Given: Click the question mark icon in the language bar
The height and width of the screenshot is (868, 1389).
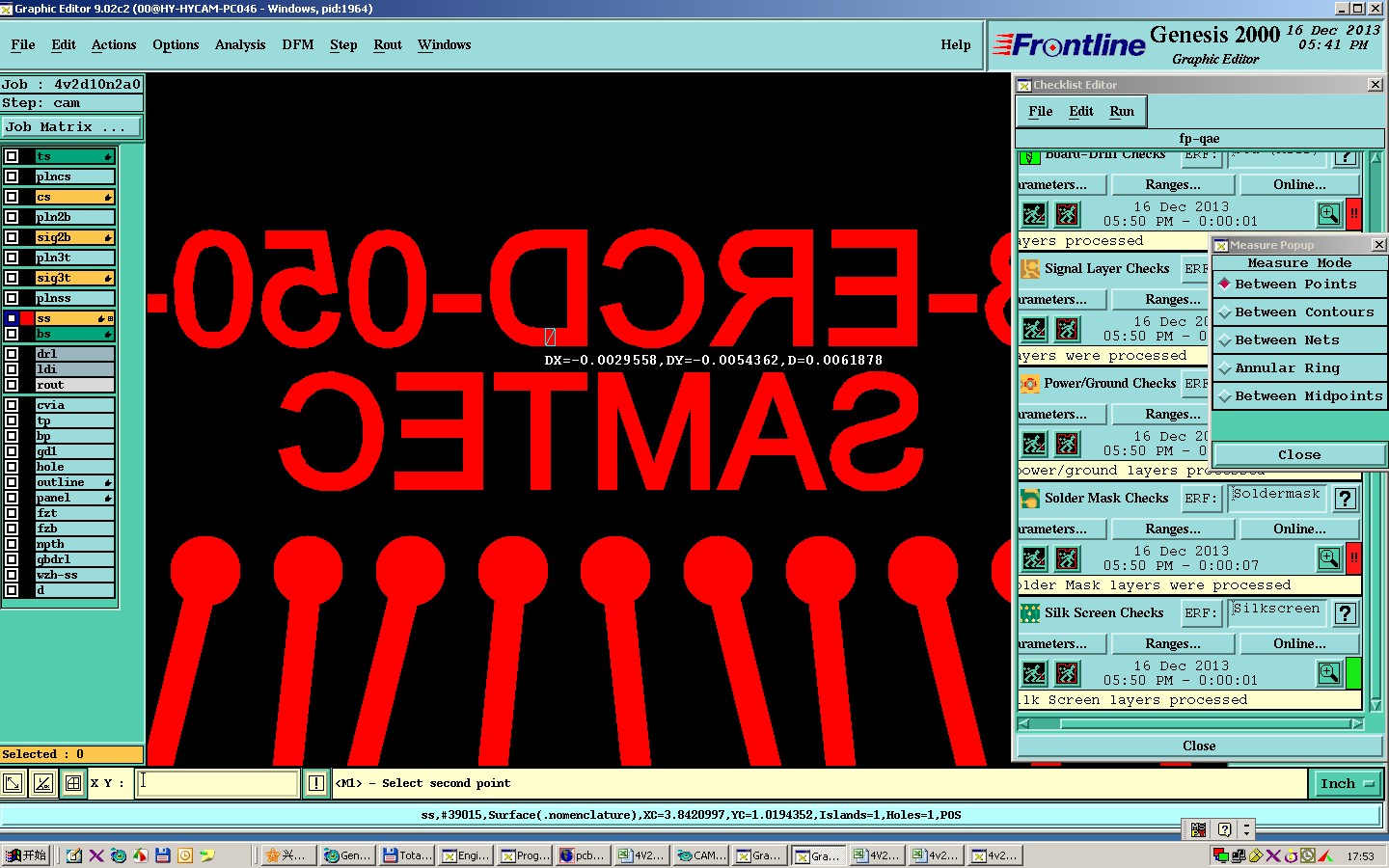Looking at the screenshot, I should [1224, 829].
